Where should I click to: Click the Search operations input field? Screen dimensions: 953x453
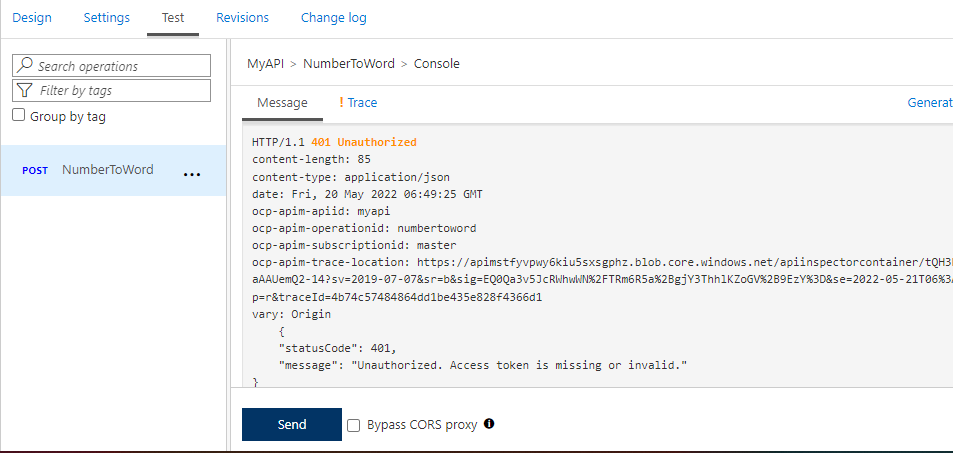coord(120,66)
